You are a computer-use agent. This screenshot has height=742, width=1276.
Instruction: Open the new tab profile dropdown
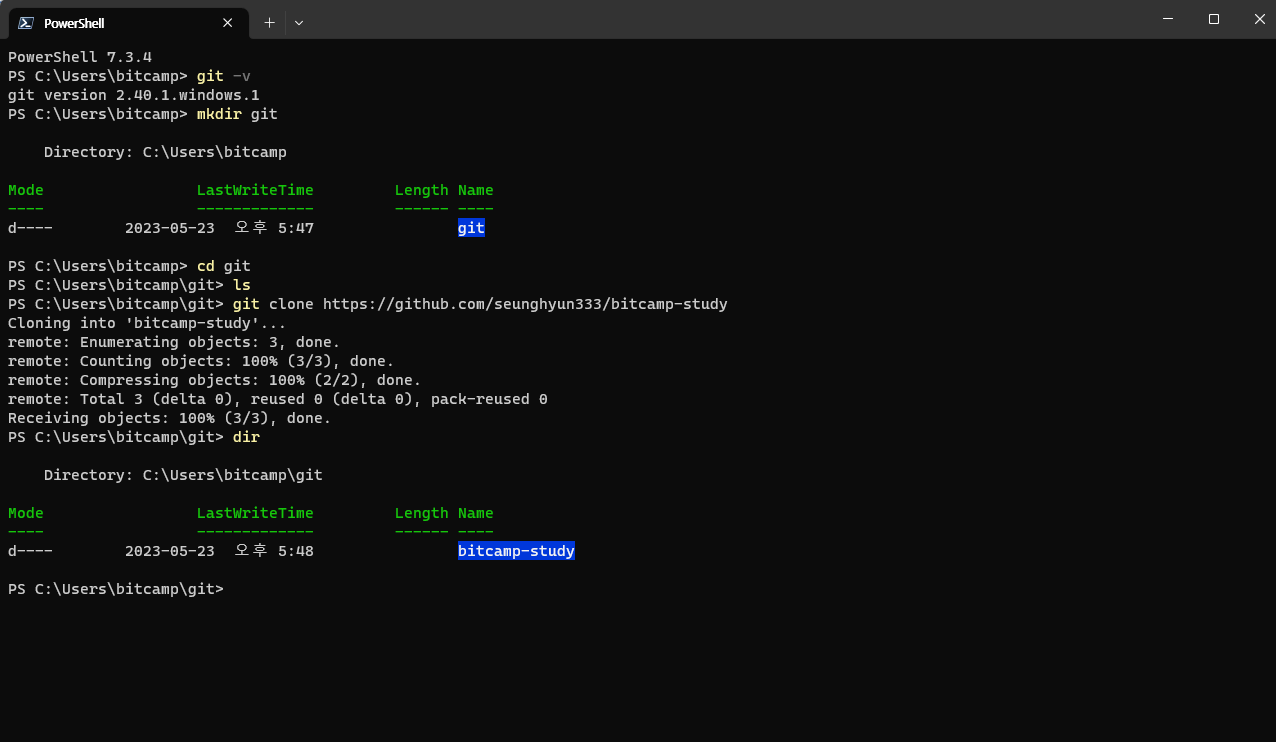pyautogui.click(x=298, y=22)
